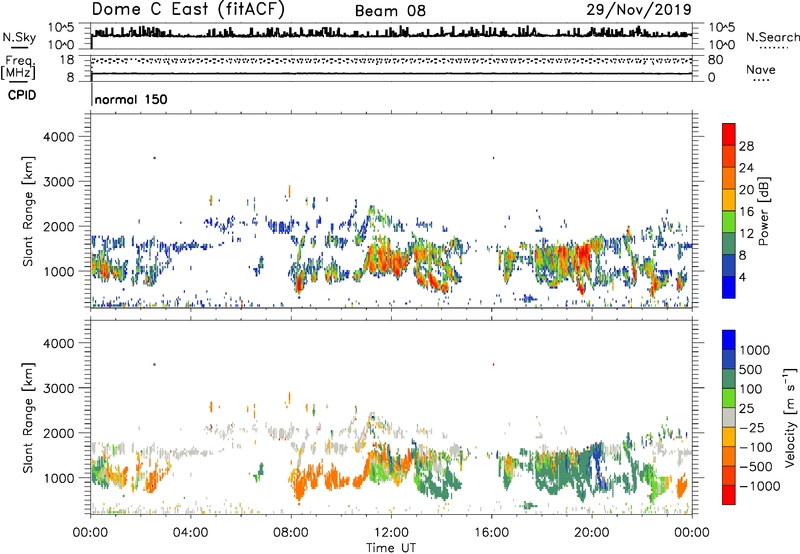Click the 'Nave' legend label
800x554 pixels.
click(x=761, y=69)
